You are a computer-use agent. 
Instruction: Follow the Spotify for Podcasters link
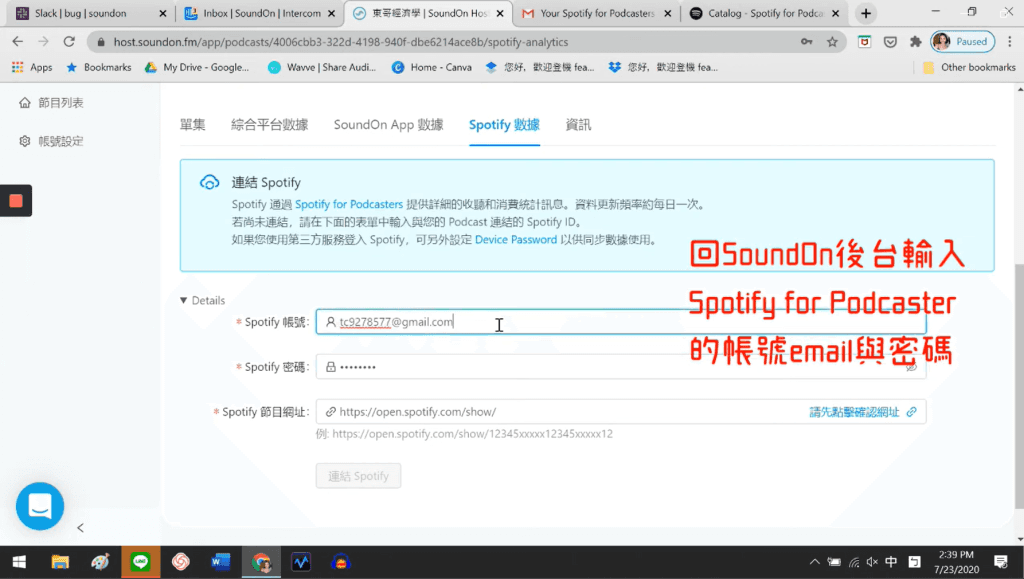click(349, 204)
